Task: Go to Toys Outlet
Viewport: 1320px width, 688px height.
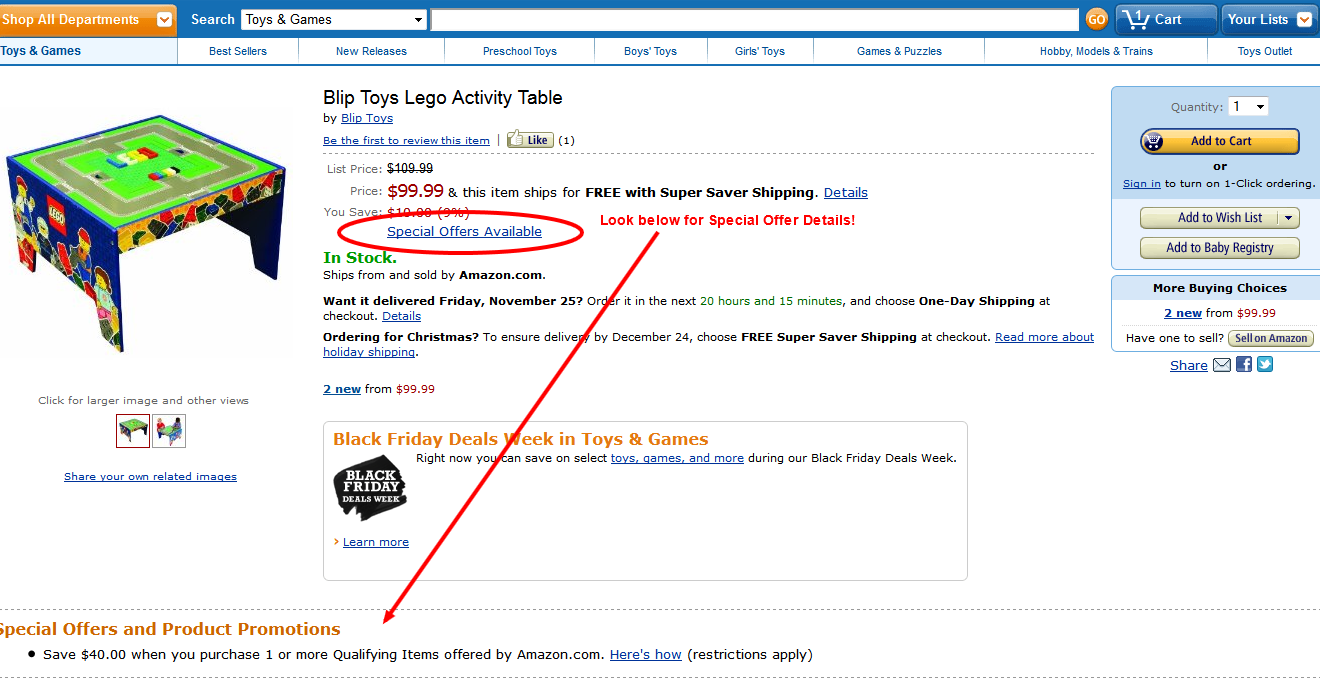Action: 1265,51
